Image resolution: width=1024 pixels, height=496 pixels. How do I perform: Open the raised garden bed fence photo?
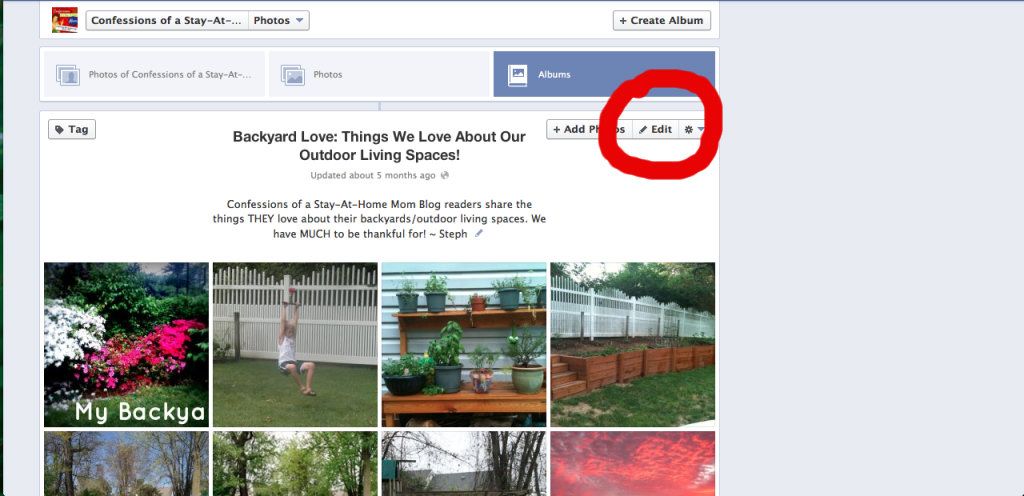633,345
